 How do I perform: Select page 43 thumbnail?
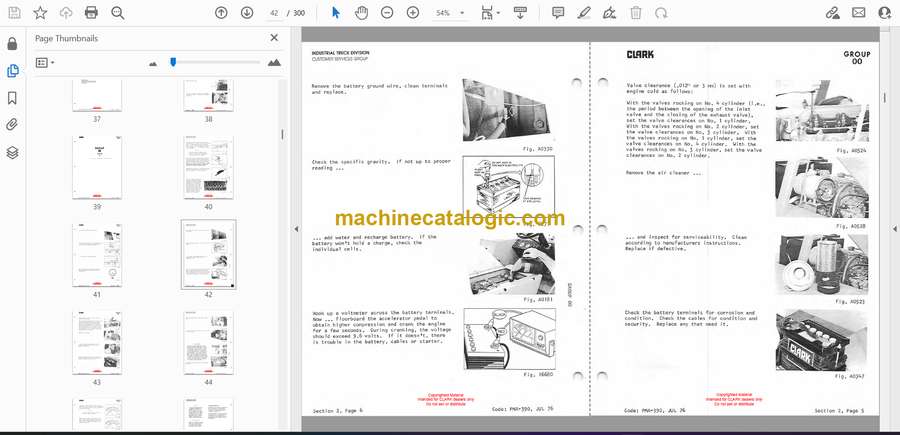coord(97,340)
